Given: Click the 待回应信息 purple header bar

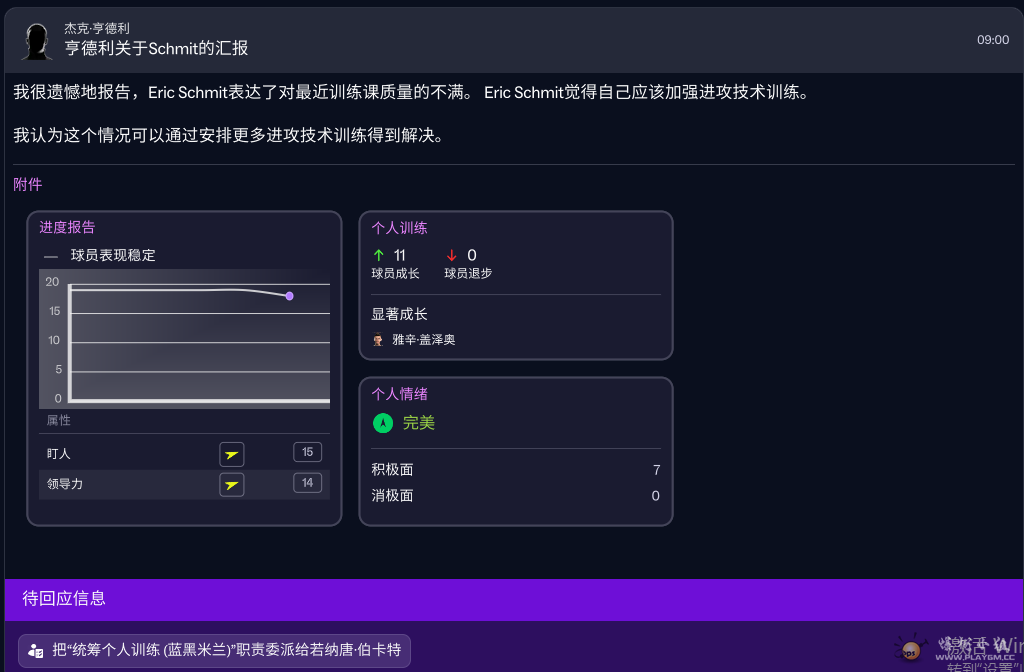Looking at the screenshot, I should tap(512, 599).
